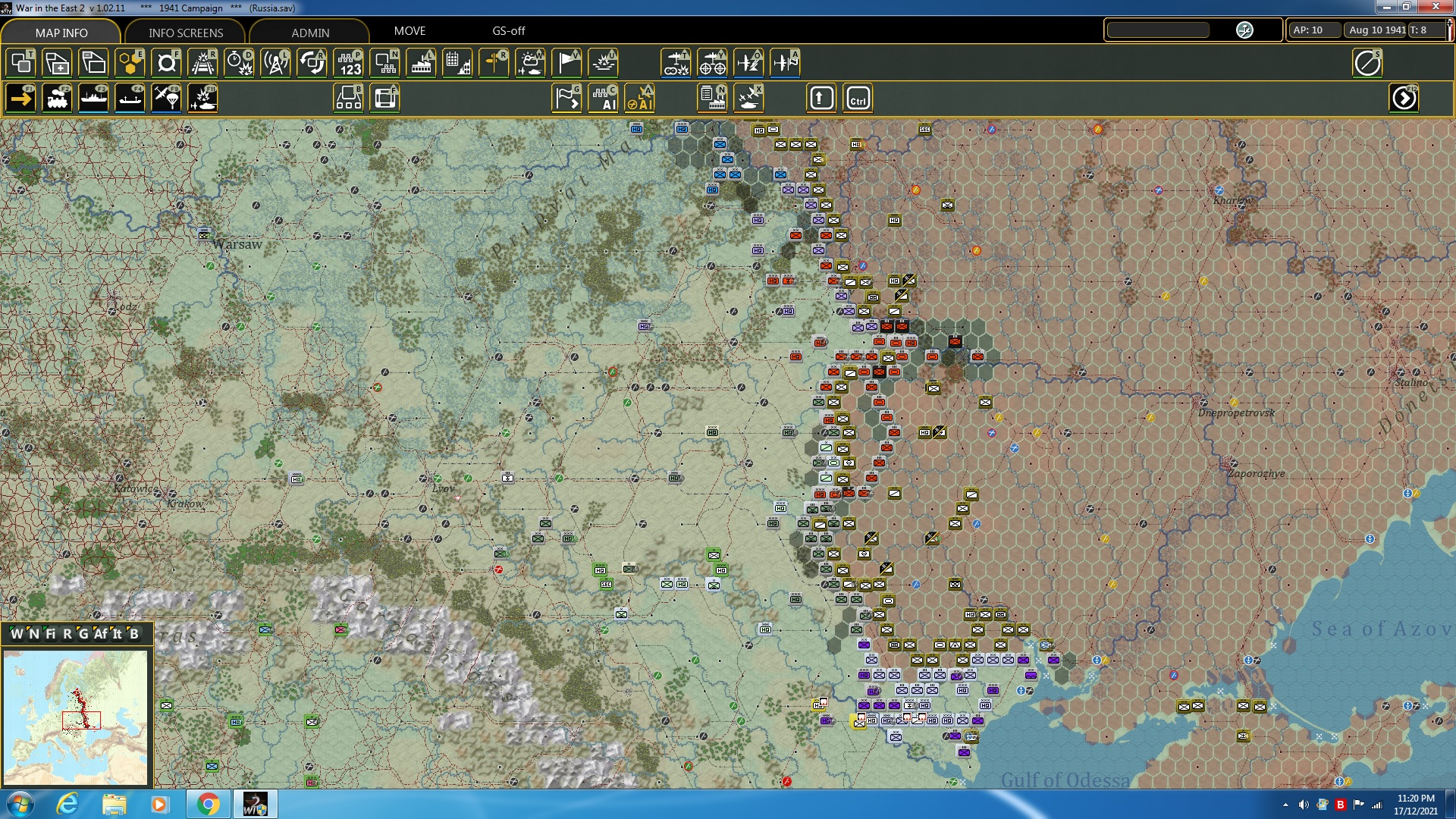Toggle the hex grid honeycomb overlay

coord(130,63)
